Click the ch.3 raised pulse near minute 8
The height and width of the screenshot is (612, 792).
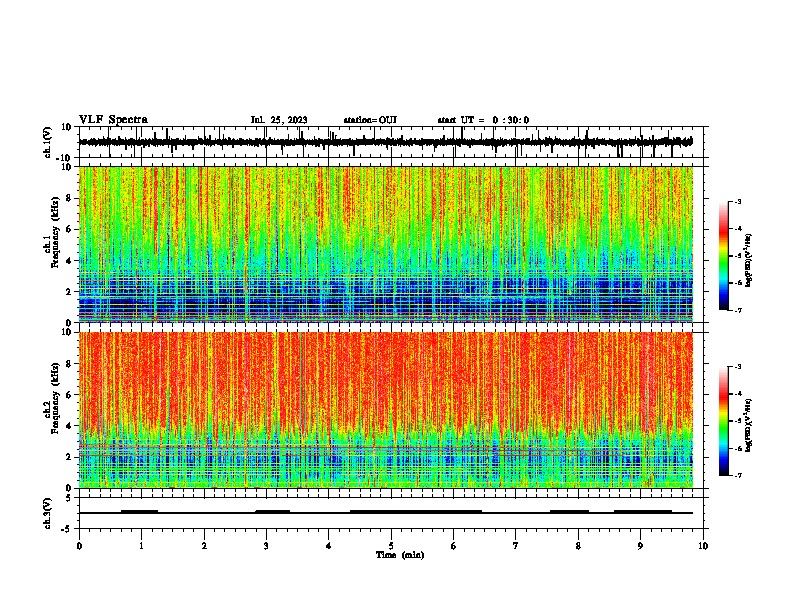(x=569, y=511)
